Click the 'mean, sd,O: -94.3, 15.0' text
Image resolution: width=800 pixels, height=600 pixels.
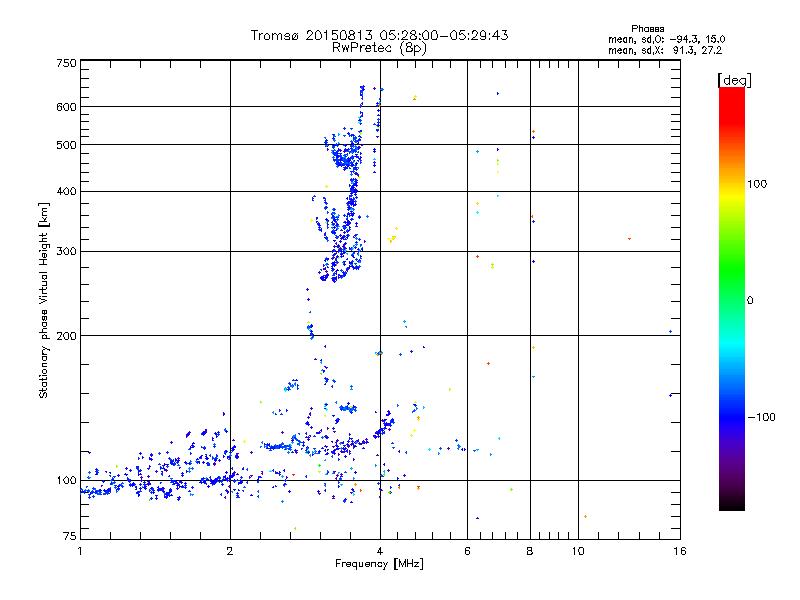[x=666, y=39]
